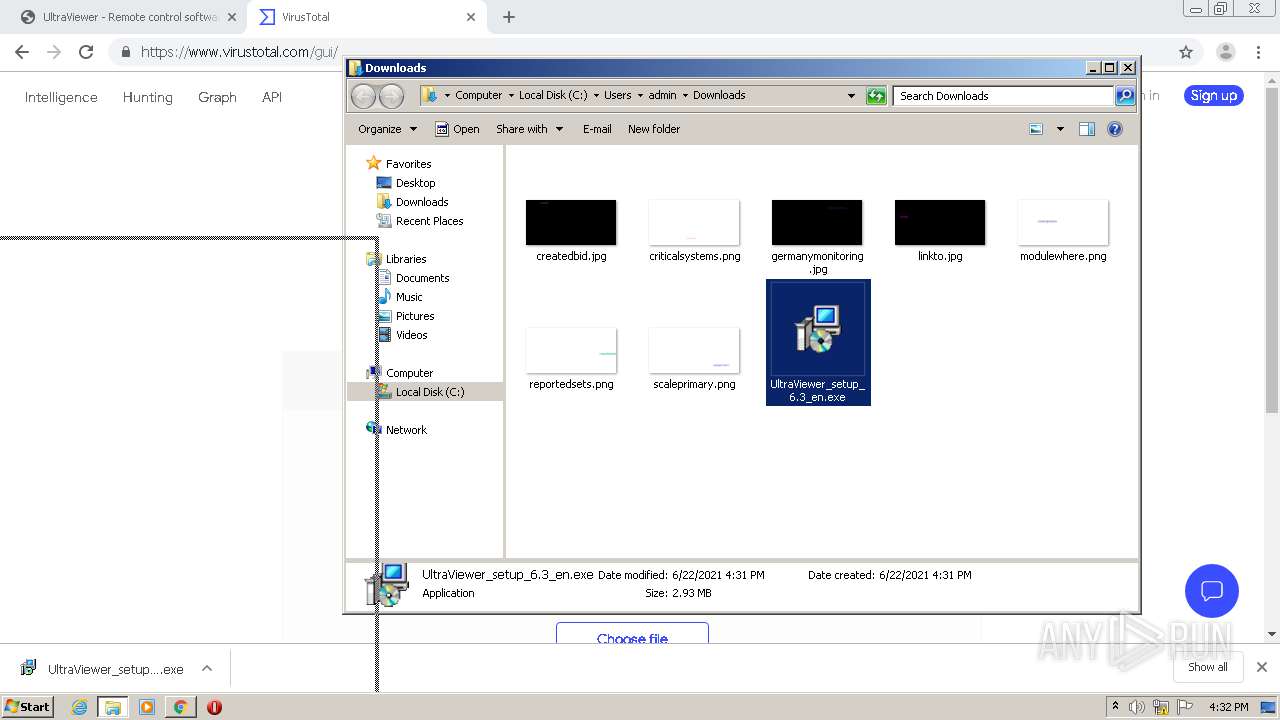Open Documents library
This screenshot has height=720, width=1280.
click(422, 278)
